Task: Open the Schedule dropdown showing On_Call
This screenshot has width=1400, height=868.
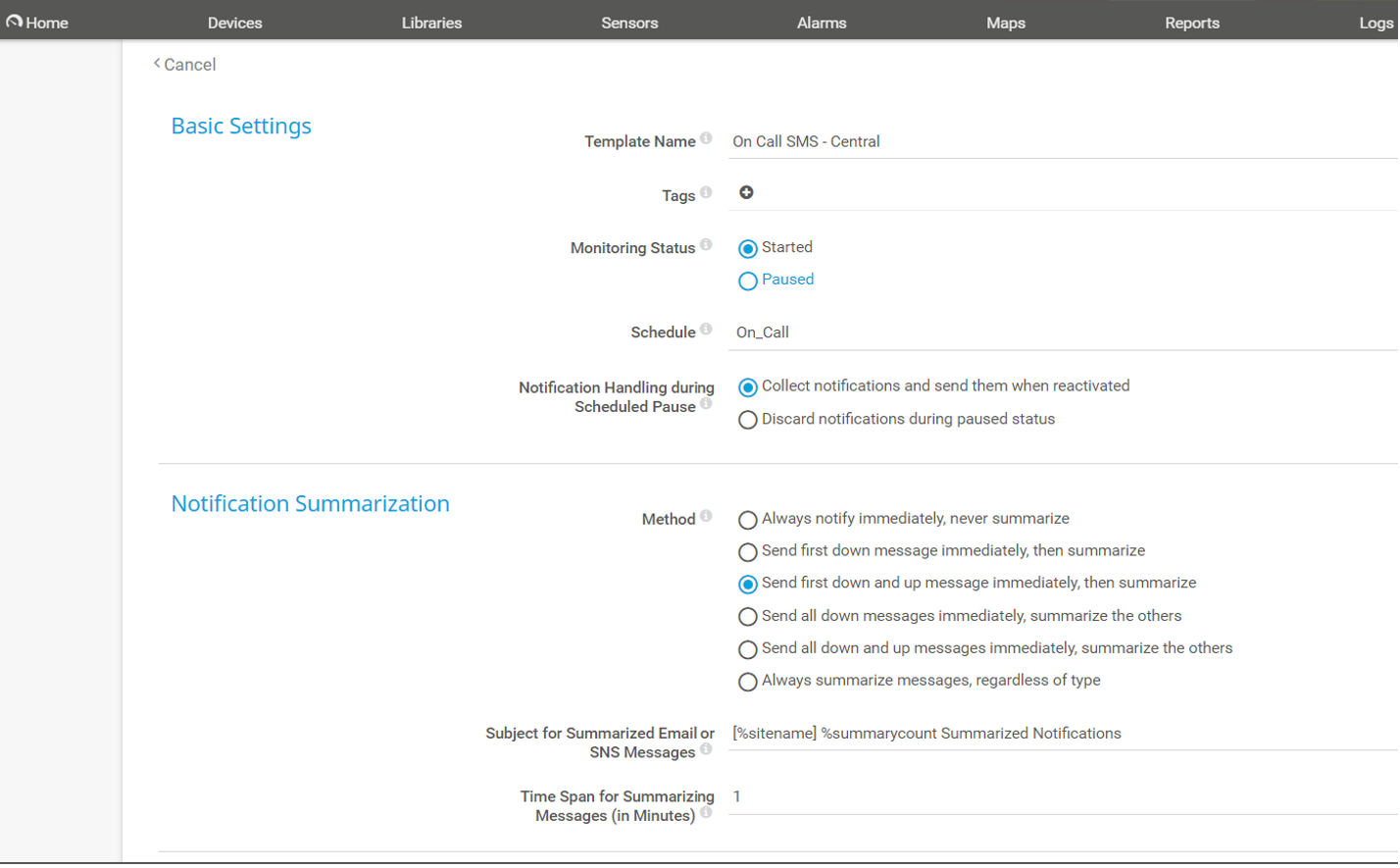Action: pyautogui.click(x=1063, y=332)
